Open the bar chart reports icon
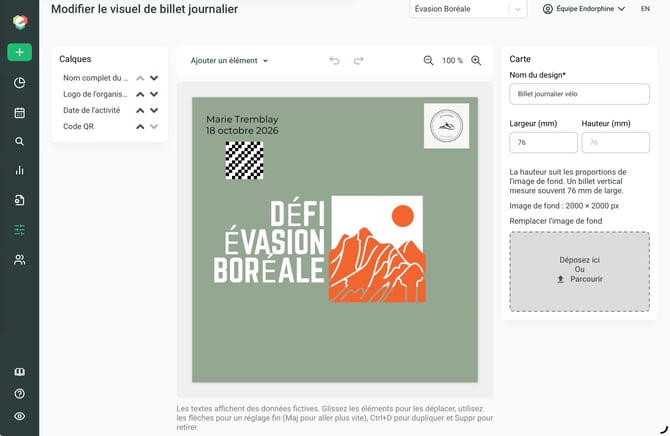The width and height of the screenshot is (670, 436). (20, 170)
